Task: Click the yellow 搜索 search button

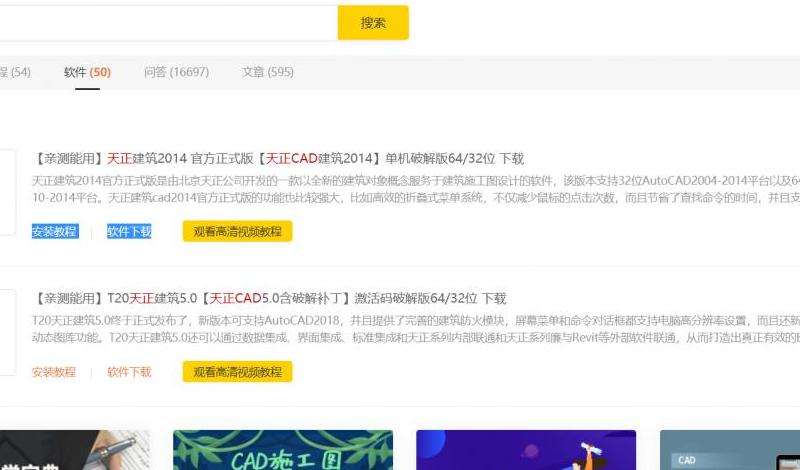Action: point(373,22)
